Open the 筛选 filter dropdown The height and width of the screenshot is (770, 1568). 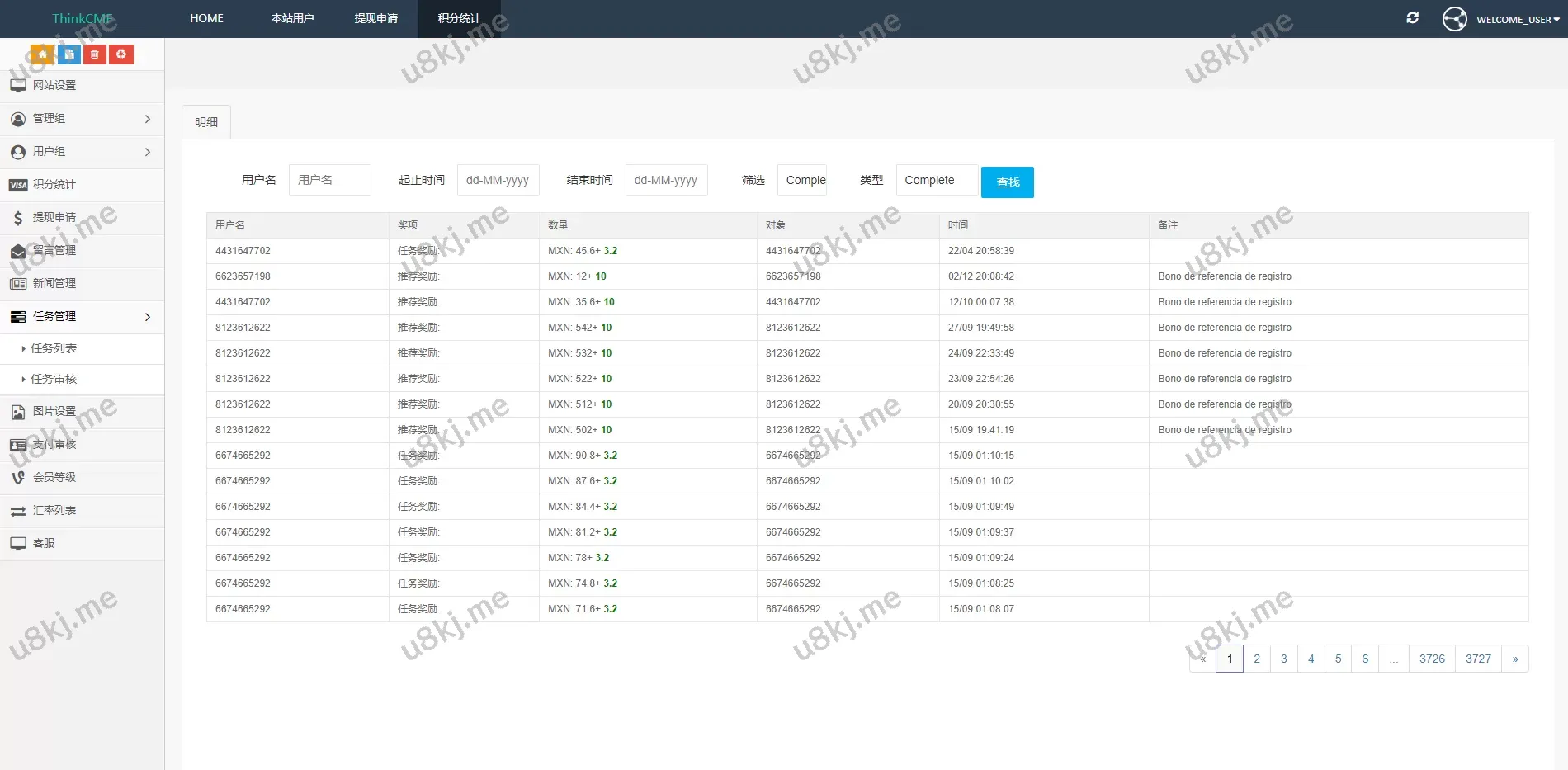point(802,180)
